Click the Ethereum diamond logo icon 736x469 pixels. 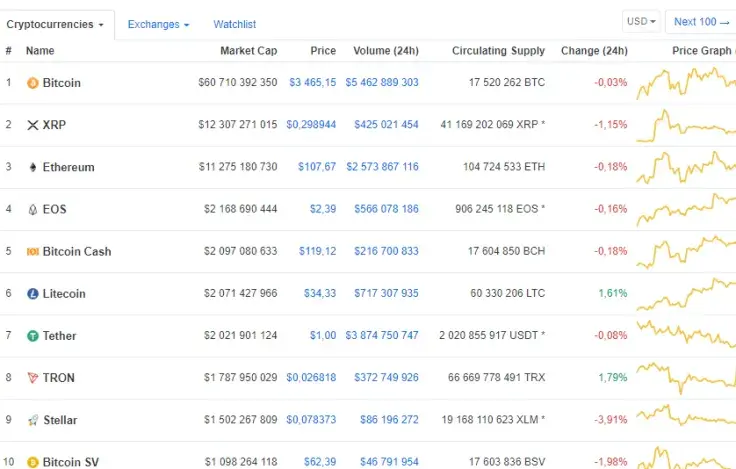(x=33, y=167)
